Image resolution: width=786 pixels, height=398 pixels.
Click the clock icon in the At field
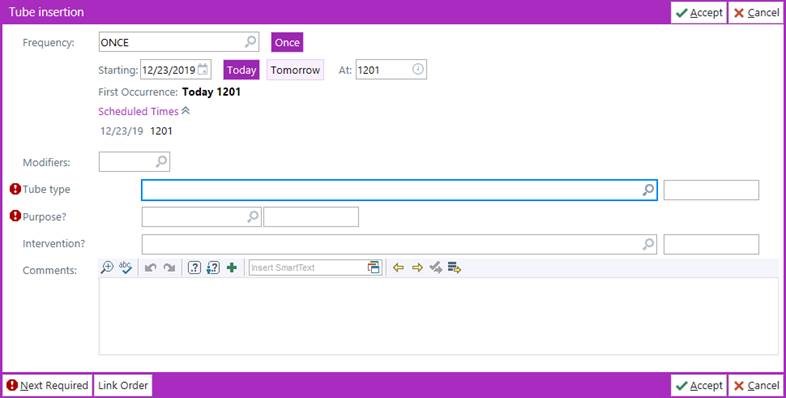point(418,69)
